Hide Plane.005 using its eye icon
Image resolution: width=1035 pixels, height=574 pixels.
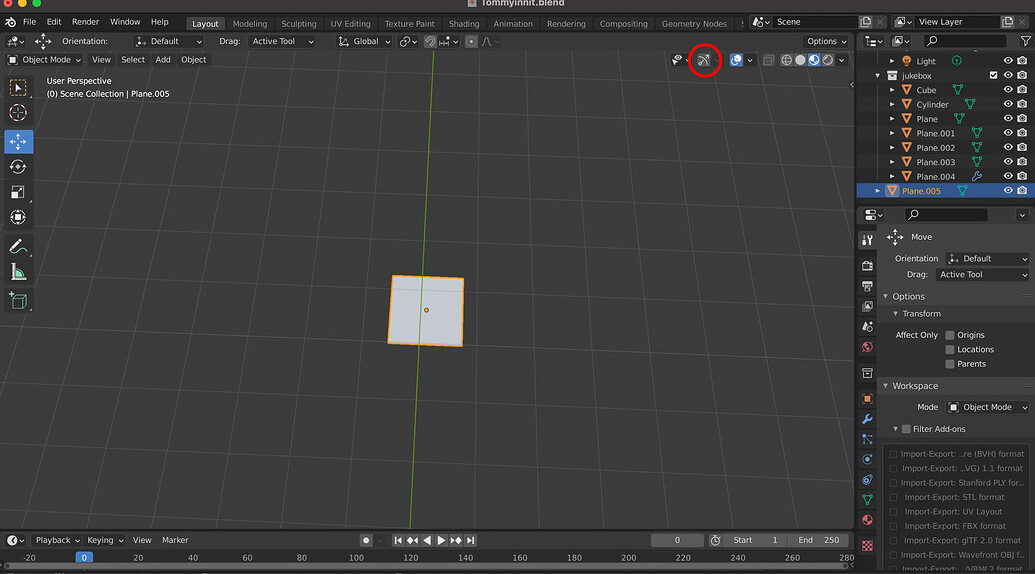click(1008, 191)
